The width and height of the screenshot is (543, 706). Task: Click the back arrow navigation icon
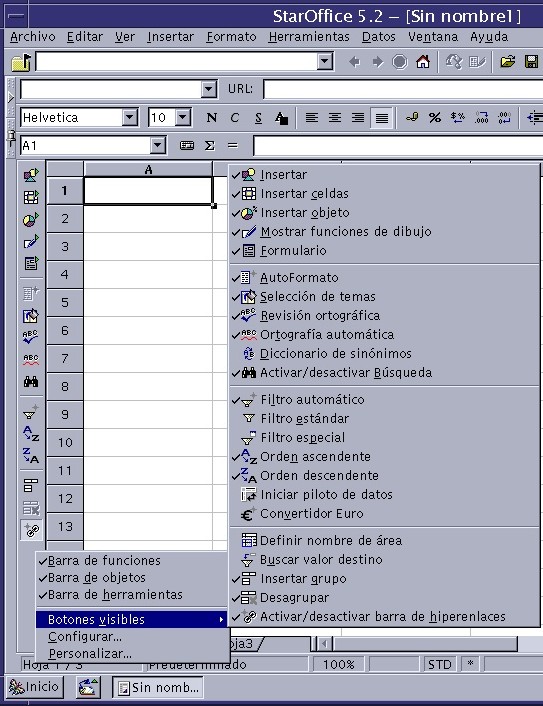(x=354, y=62)
